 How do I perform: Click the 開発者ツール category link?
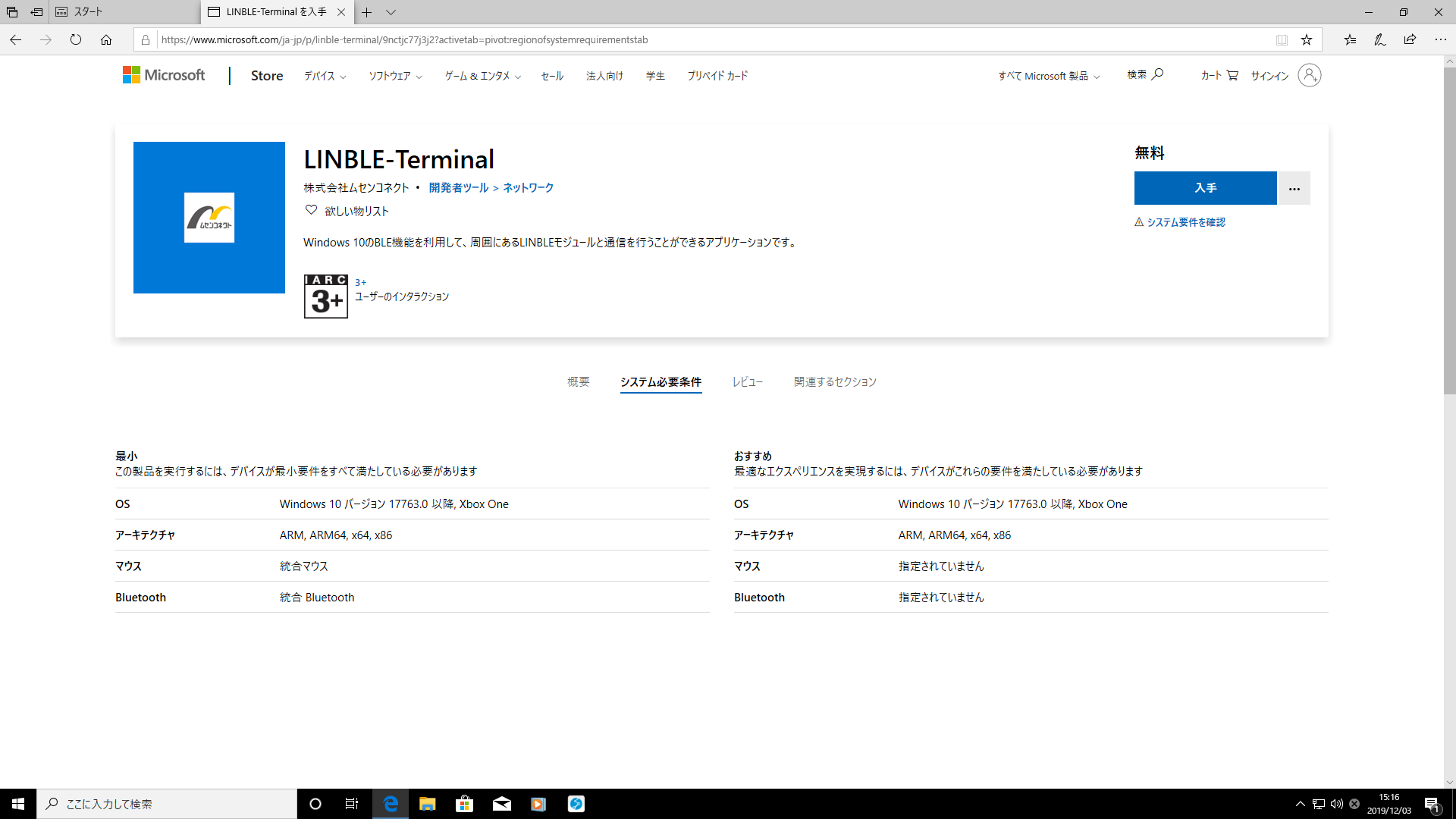pos(459,187)
